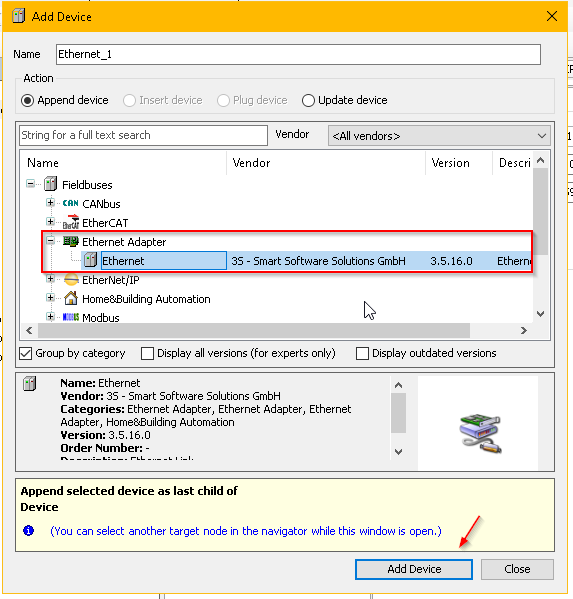573x599 pixels.
Task: Expand the EtherNet/IP node
Action: pos(50,279)
